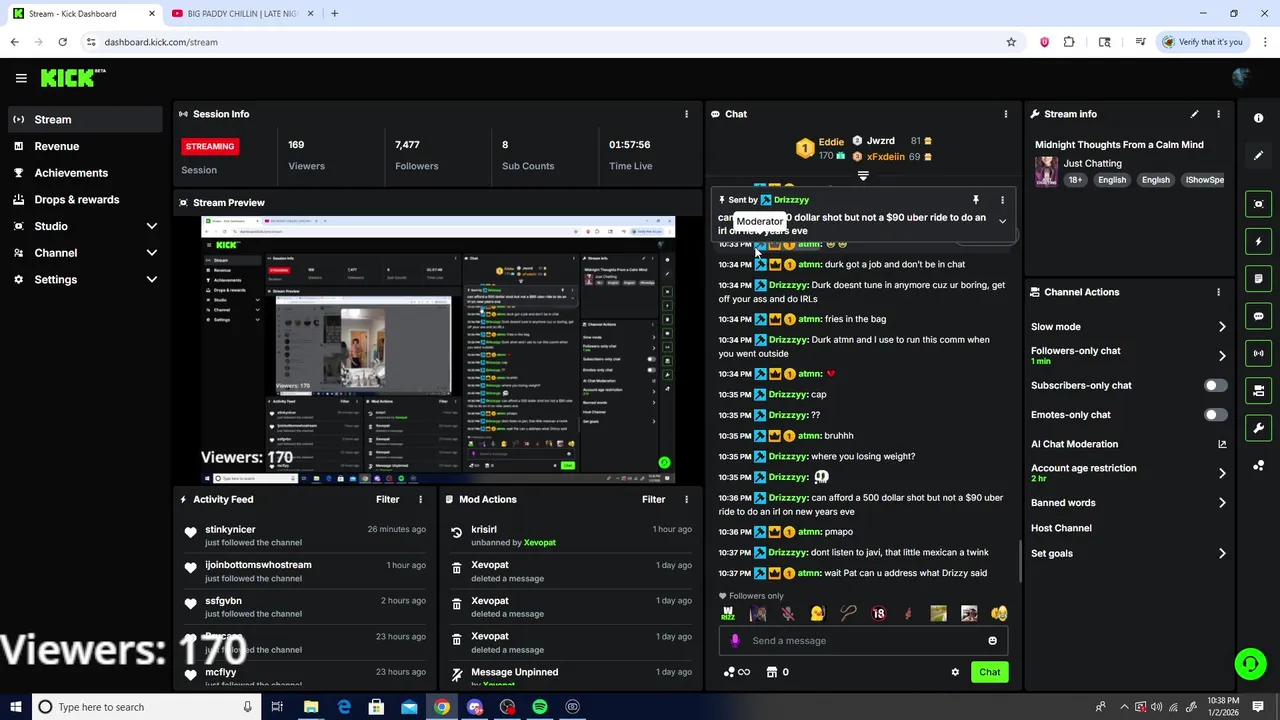The image size is (1280, 720).
Task: Expand the Studio section in the sidebar
Action: (84, 226)
